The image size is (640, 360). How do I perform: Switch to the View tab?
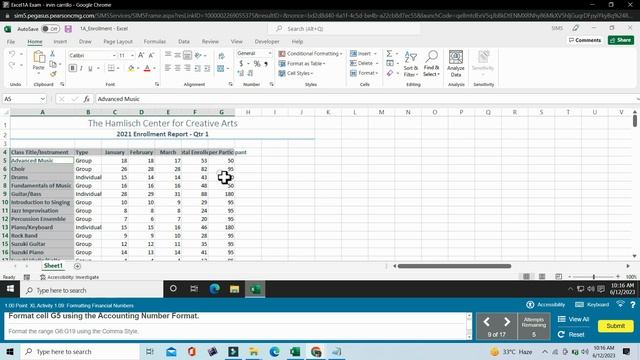click(x=236, y=42)
